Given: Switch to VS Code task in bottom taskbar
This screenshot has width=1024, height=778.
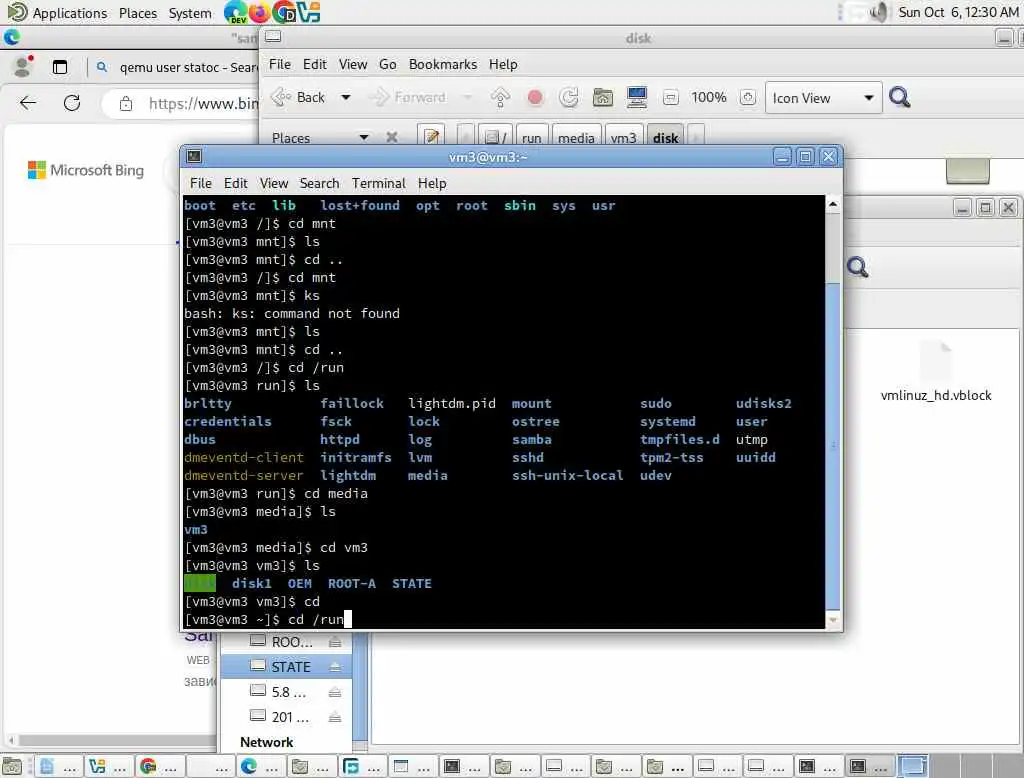Looking at the screenshot, I should tap(108, 766).
